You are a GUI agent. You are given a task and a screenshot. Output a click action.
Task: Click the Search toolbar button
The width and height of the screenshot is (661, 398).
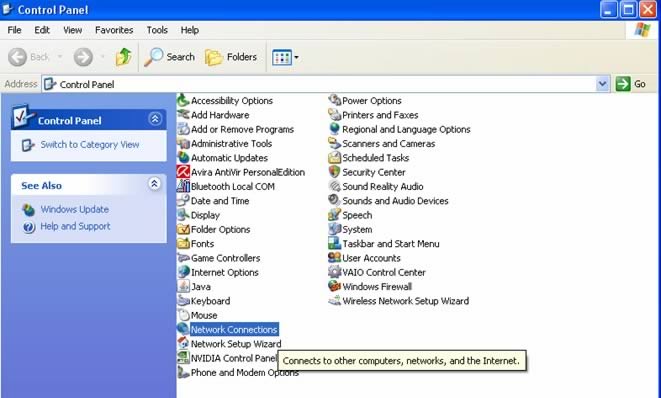pos(169,57)
